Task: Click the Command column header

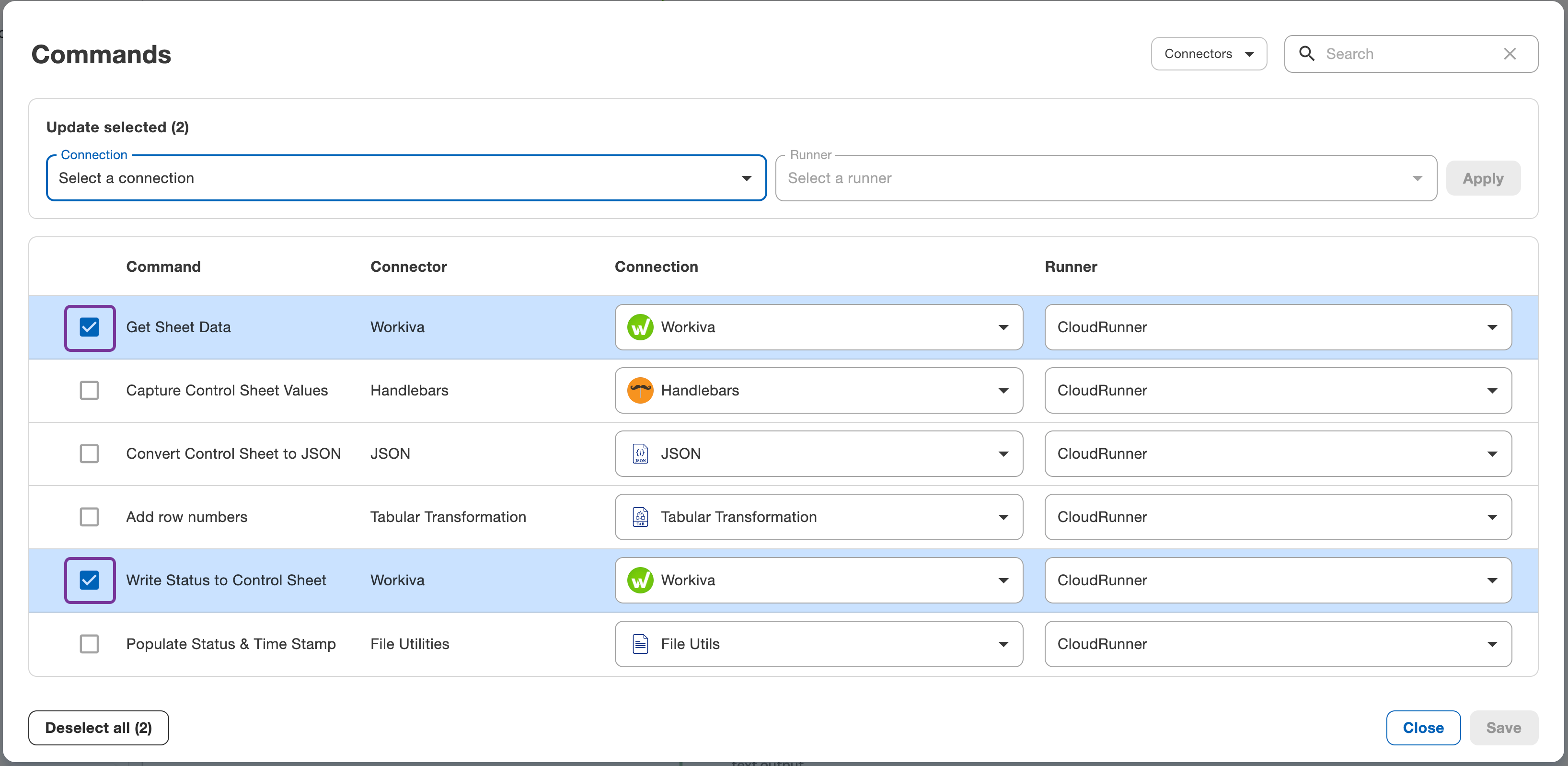Action: coord(163,267)
